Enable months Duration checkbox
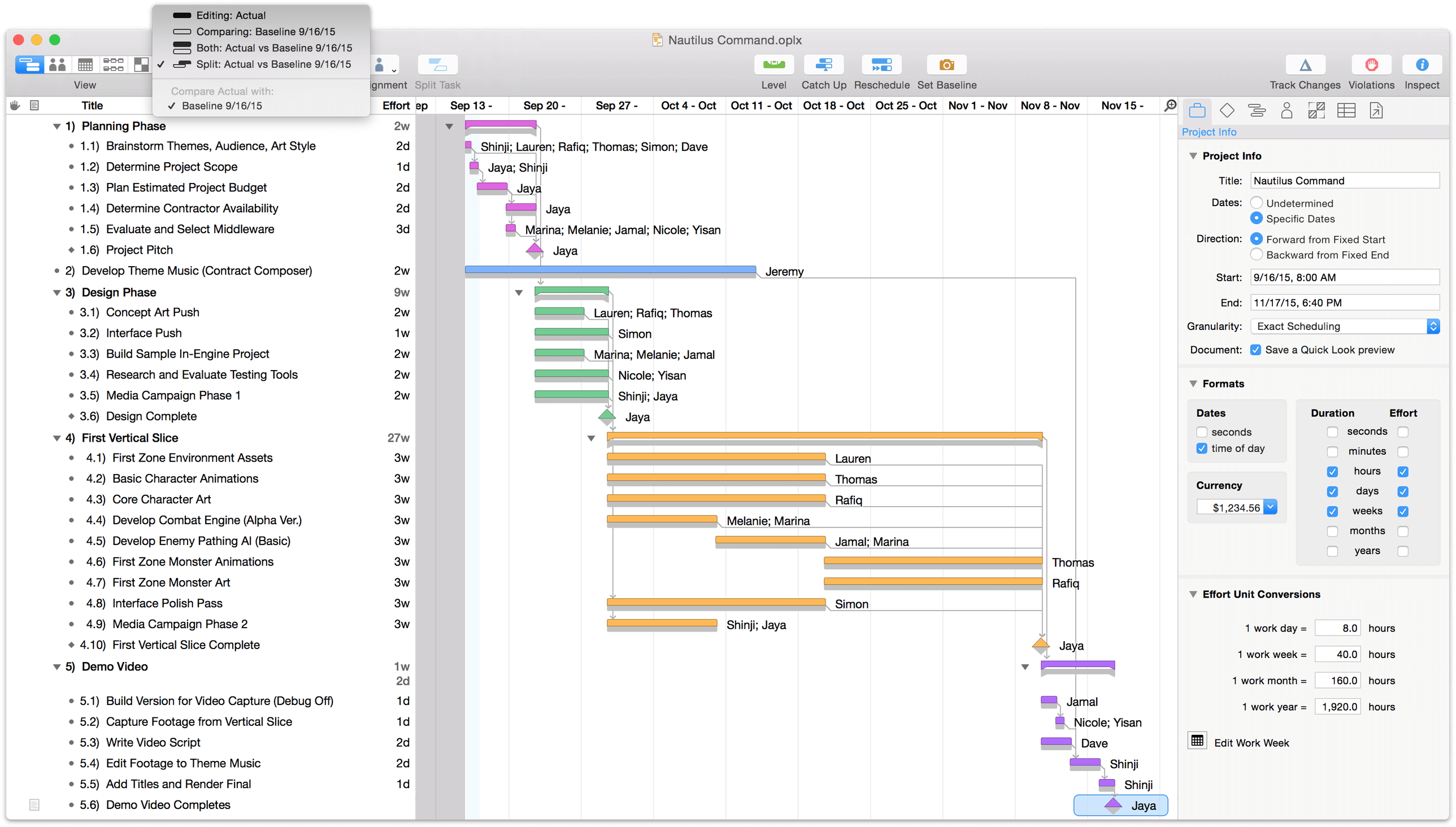Image resolution: width=1456 pixels, height=827 pixels. pos(1332,531)
